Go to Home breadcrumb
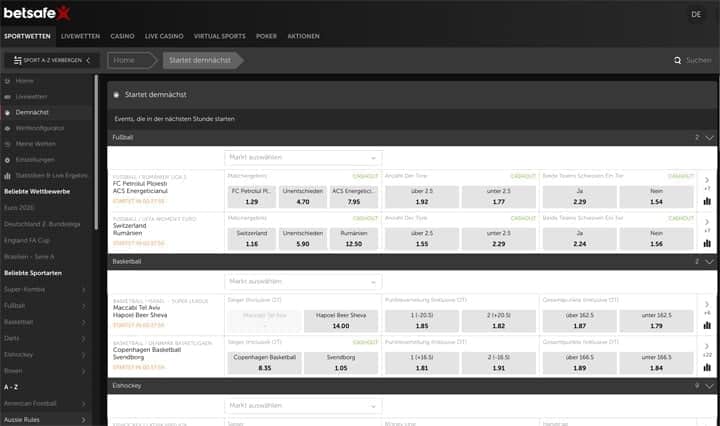This screenshot has height=426, width=720. pos(132,60)
